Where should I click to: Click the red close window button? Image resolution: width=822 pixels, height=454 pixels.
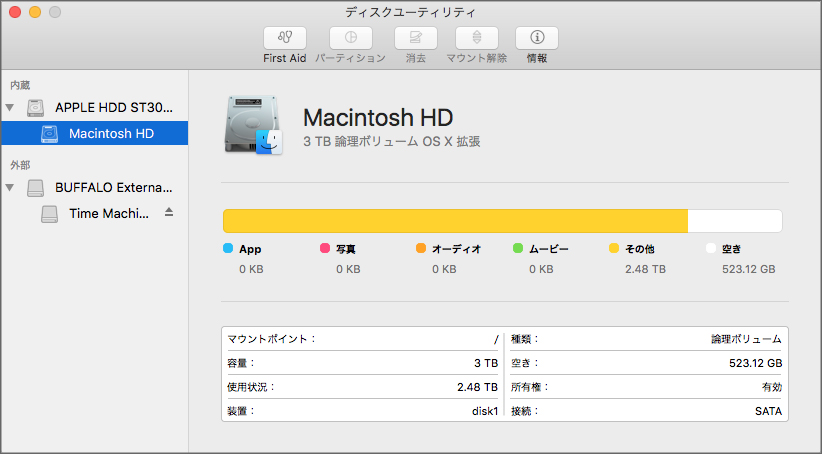(15, 12)
